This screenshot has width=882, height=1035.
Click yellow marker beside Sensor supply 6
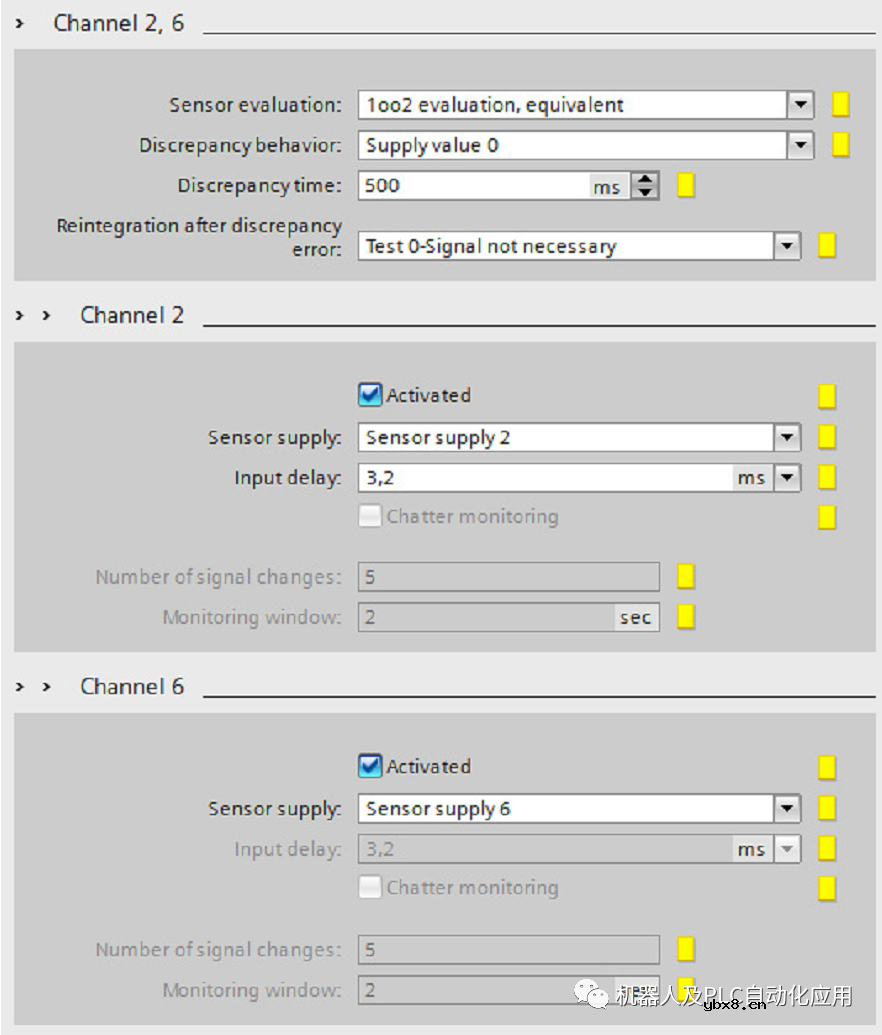tap(827, 808)
